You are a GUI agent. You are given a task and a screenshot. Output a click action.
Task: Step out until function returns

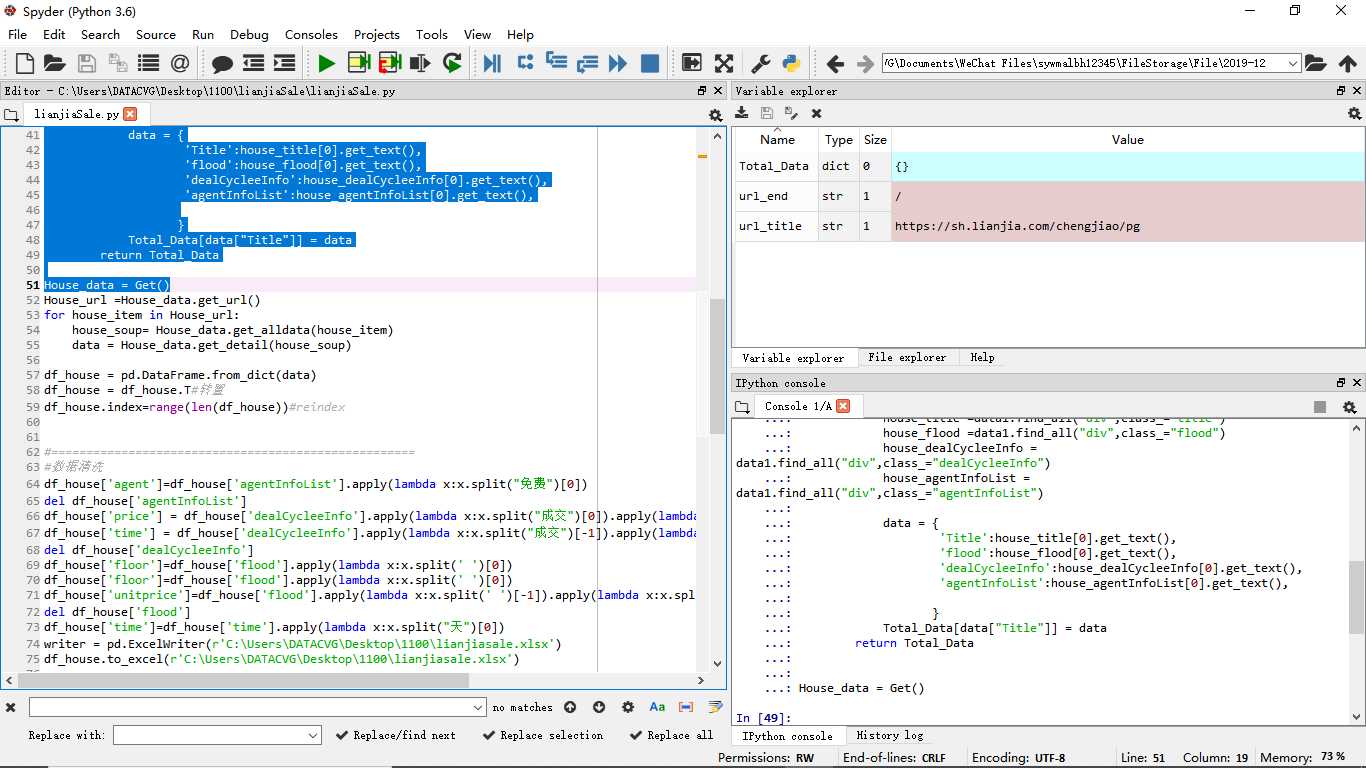(x=587, y=63)
